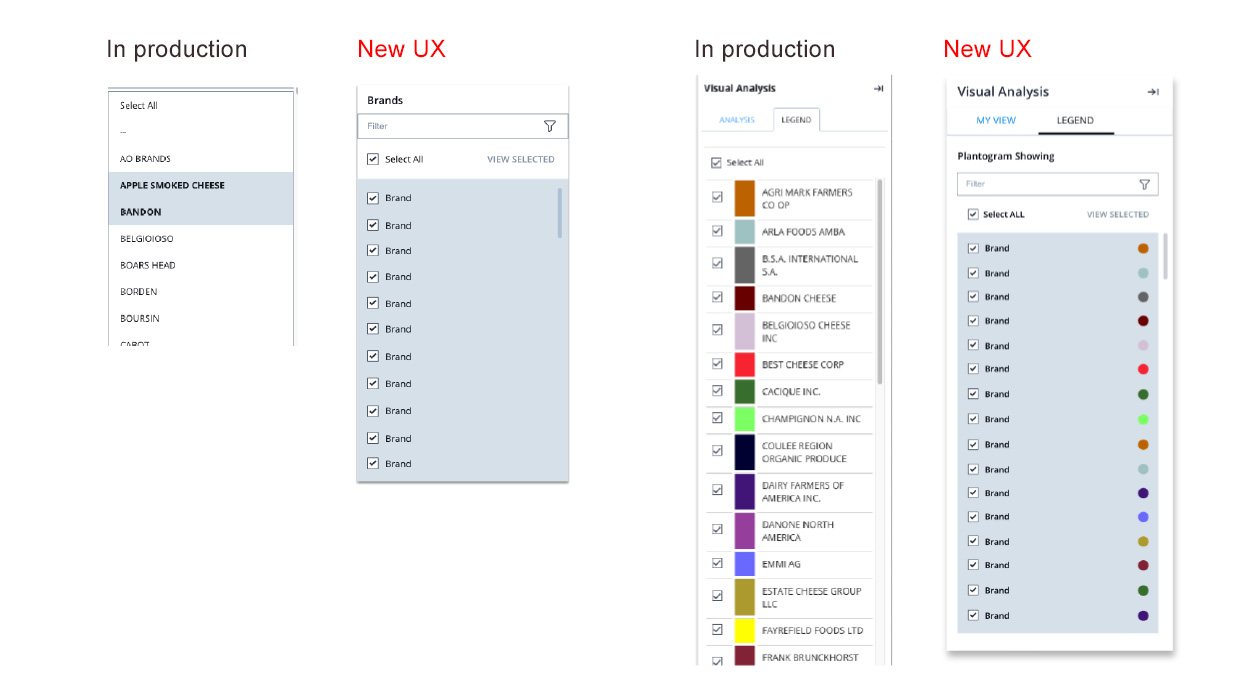Screen dimensions: 1240x698
Task: Switch to the ANALYSIS tab
Action: click(x=737, y=120)
